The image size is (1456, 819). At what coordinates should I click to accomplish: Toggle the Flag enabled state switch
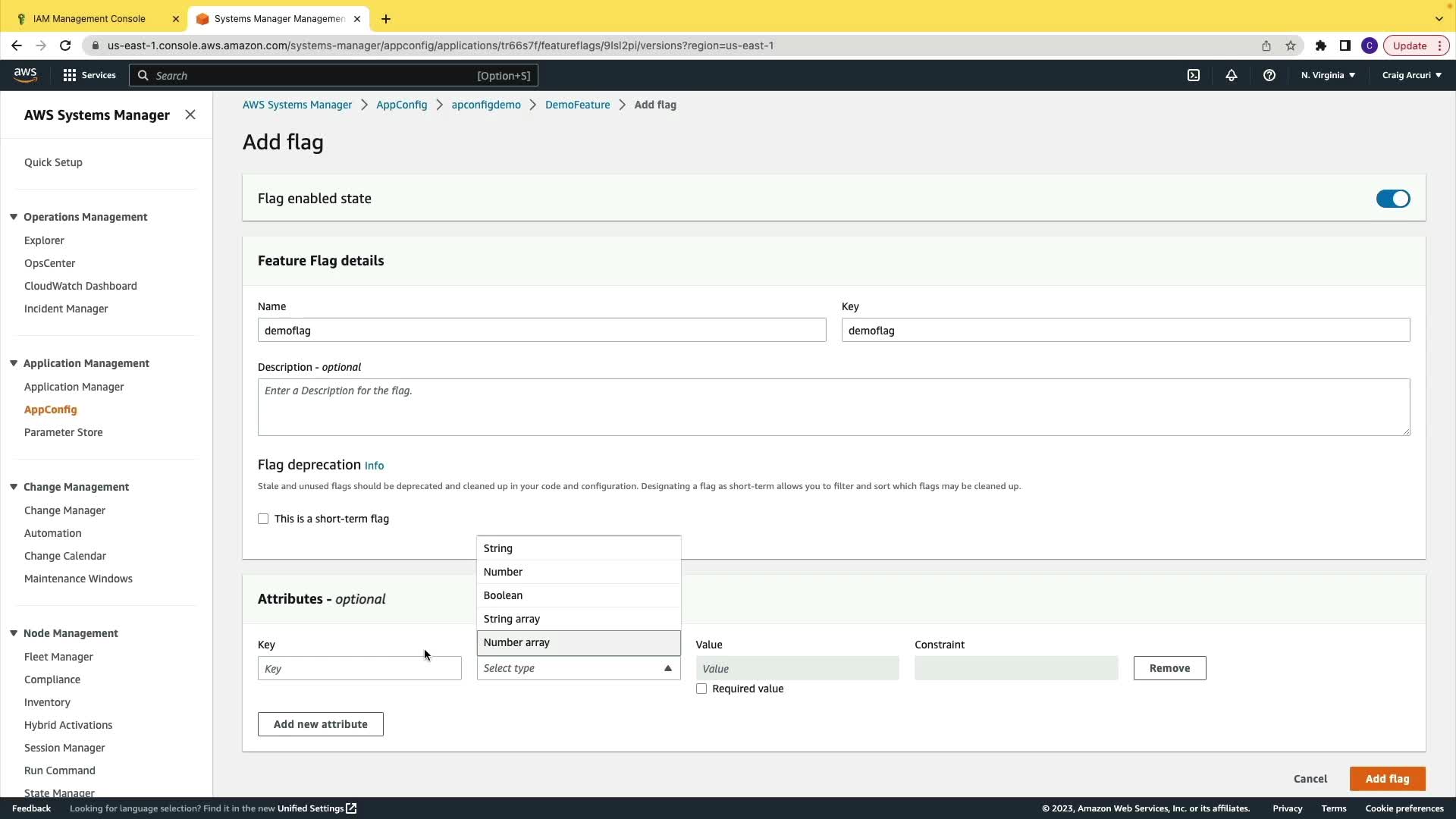point(1393,199)
